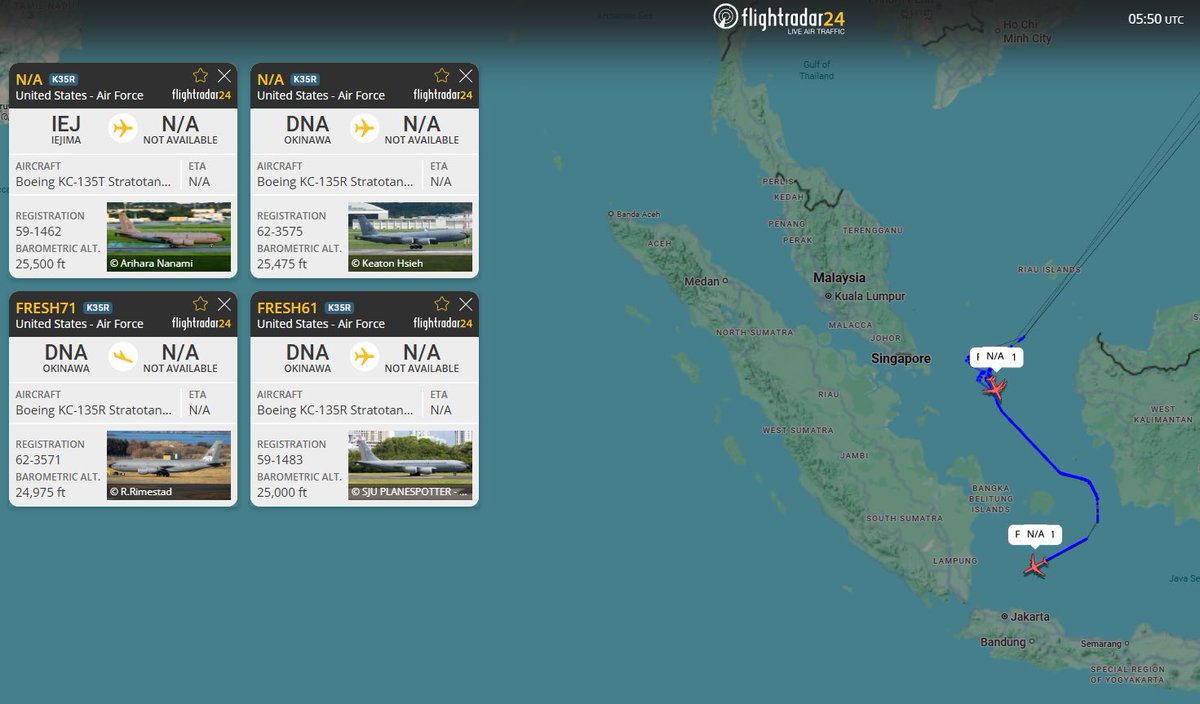Viewport: 1200px width, 704px height.
Task: Select the red aircraft near Singapore
Action: click(x=994, y=389)
